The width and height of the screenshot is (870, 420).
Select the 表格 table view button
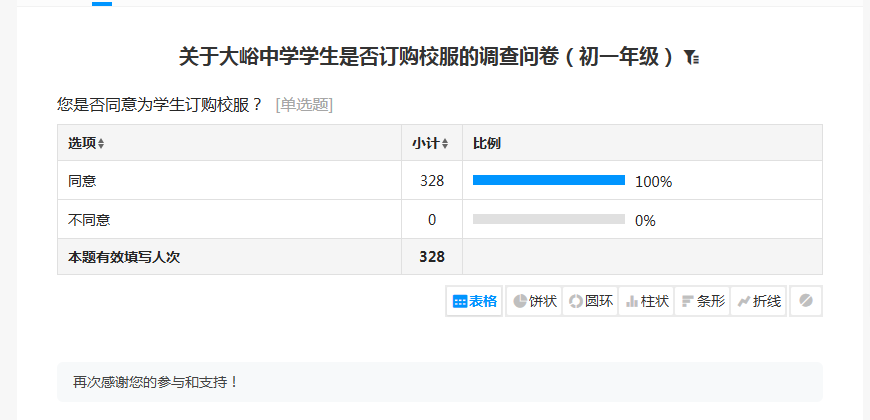(x=475, y=301)
